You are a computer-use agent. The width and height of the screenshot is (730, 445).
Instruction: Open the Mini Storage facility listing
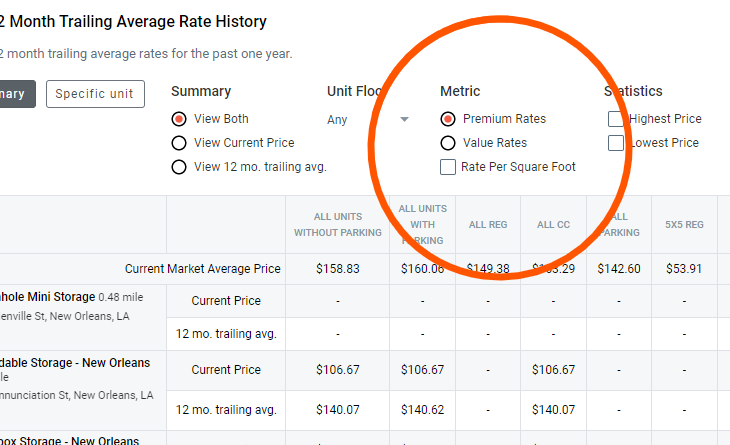48,297
